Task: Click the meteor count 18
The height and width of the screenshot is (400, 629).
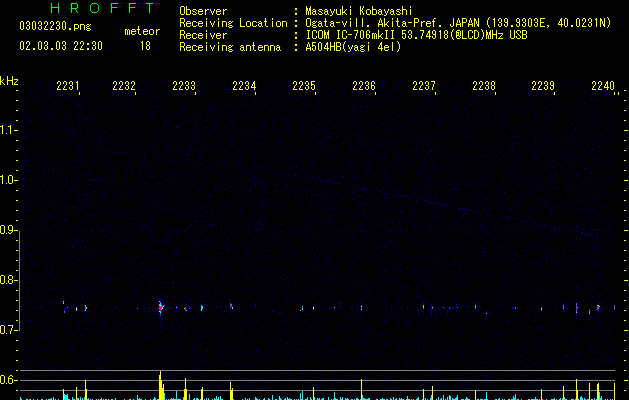Action: (145, 46)
